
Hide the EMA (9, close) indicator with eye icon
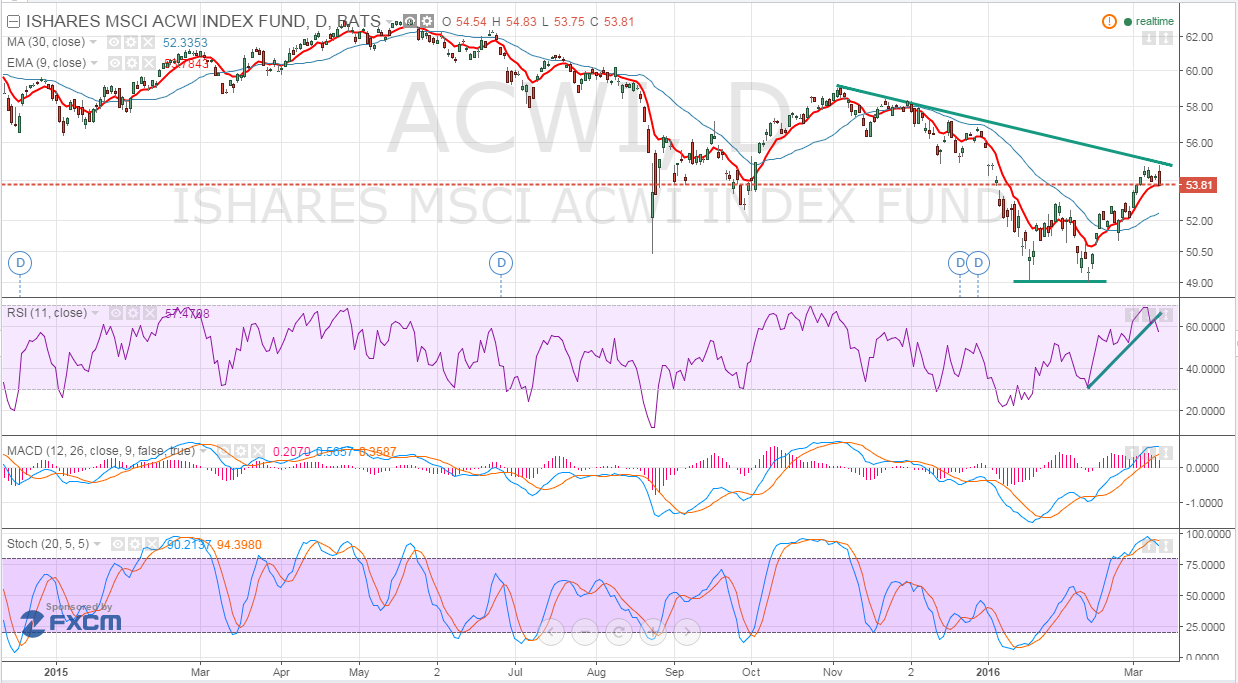coord(114,62)
